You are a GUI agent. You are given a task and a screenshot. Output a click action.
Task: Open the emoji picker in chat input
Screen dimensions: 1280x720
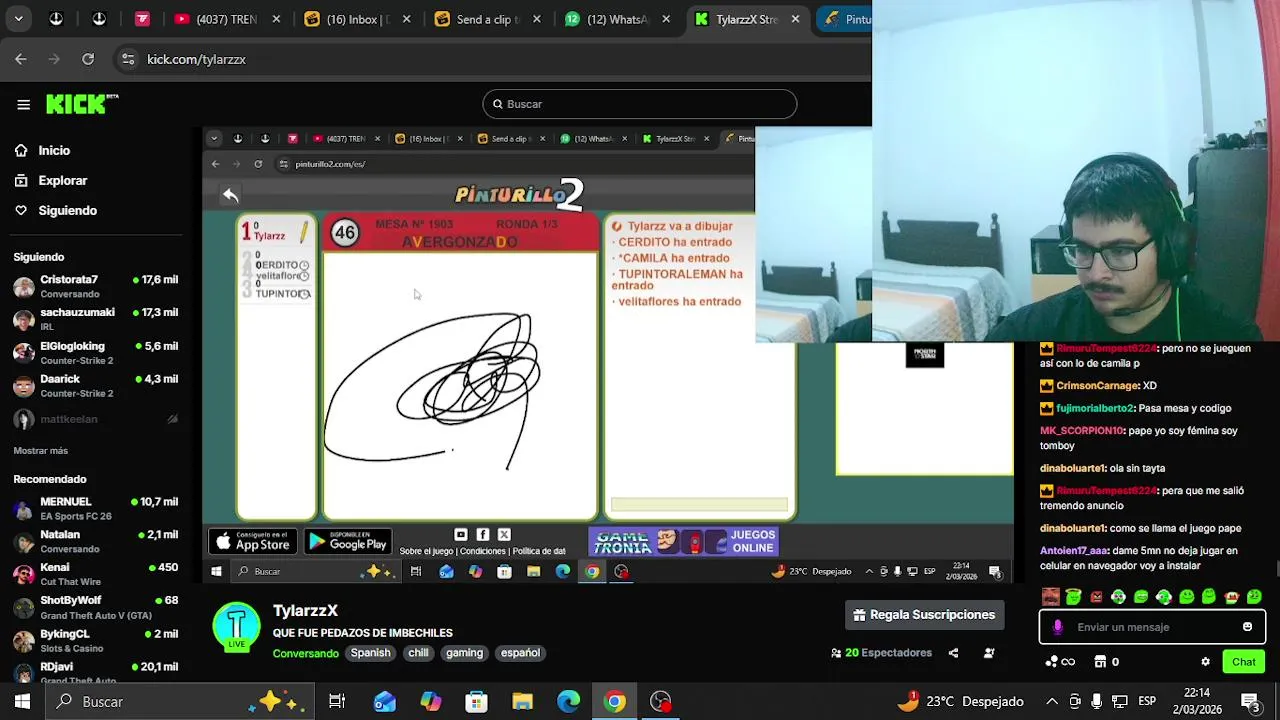(1247, 627)
